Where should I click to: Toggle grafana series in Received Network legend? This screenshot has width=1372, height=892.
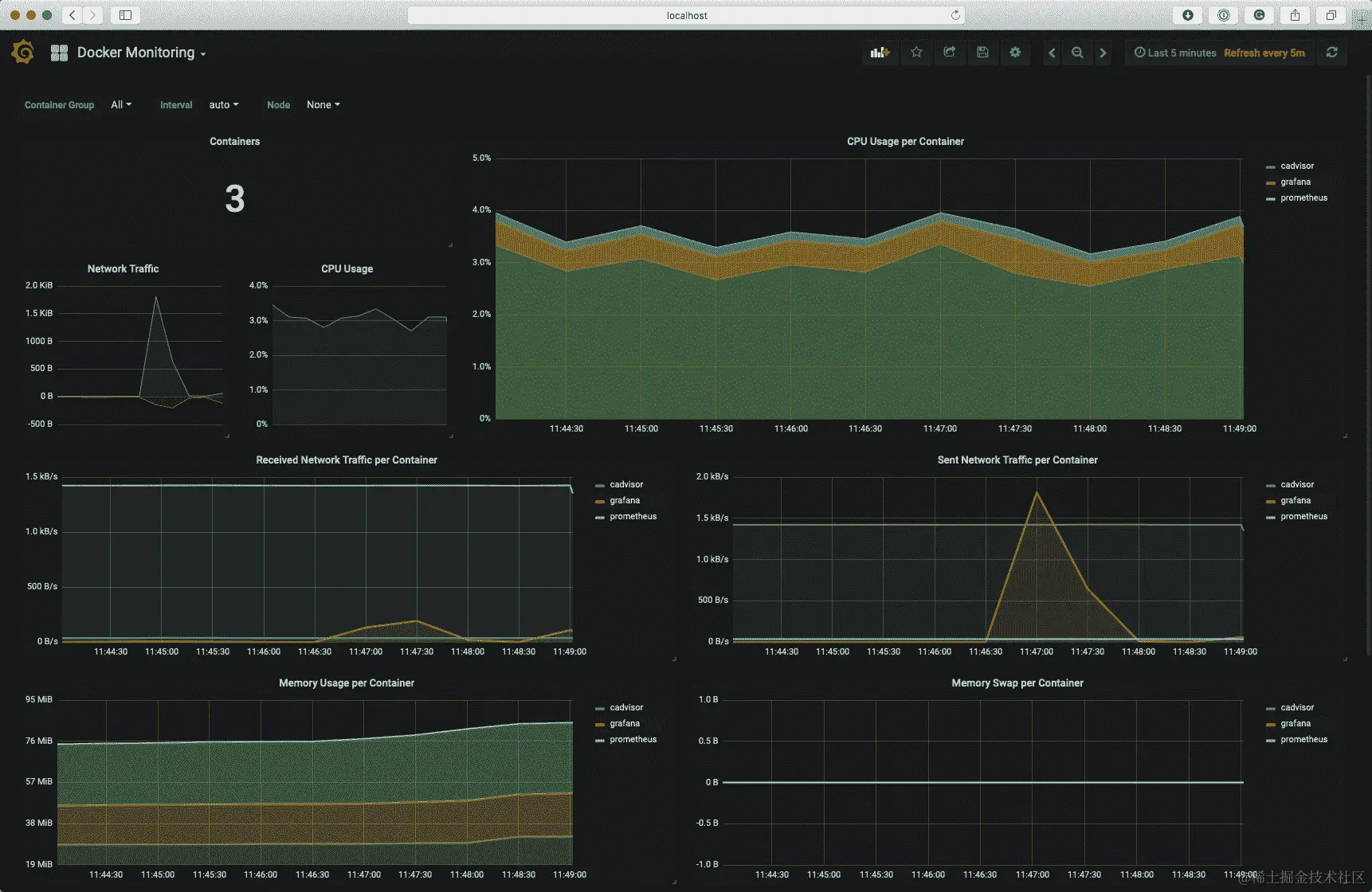click(x=624, y=500)
